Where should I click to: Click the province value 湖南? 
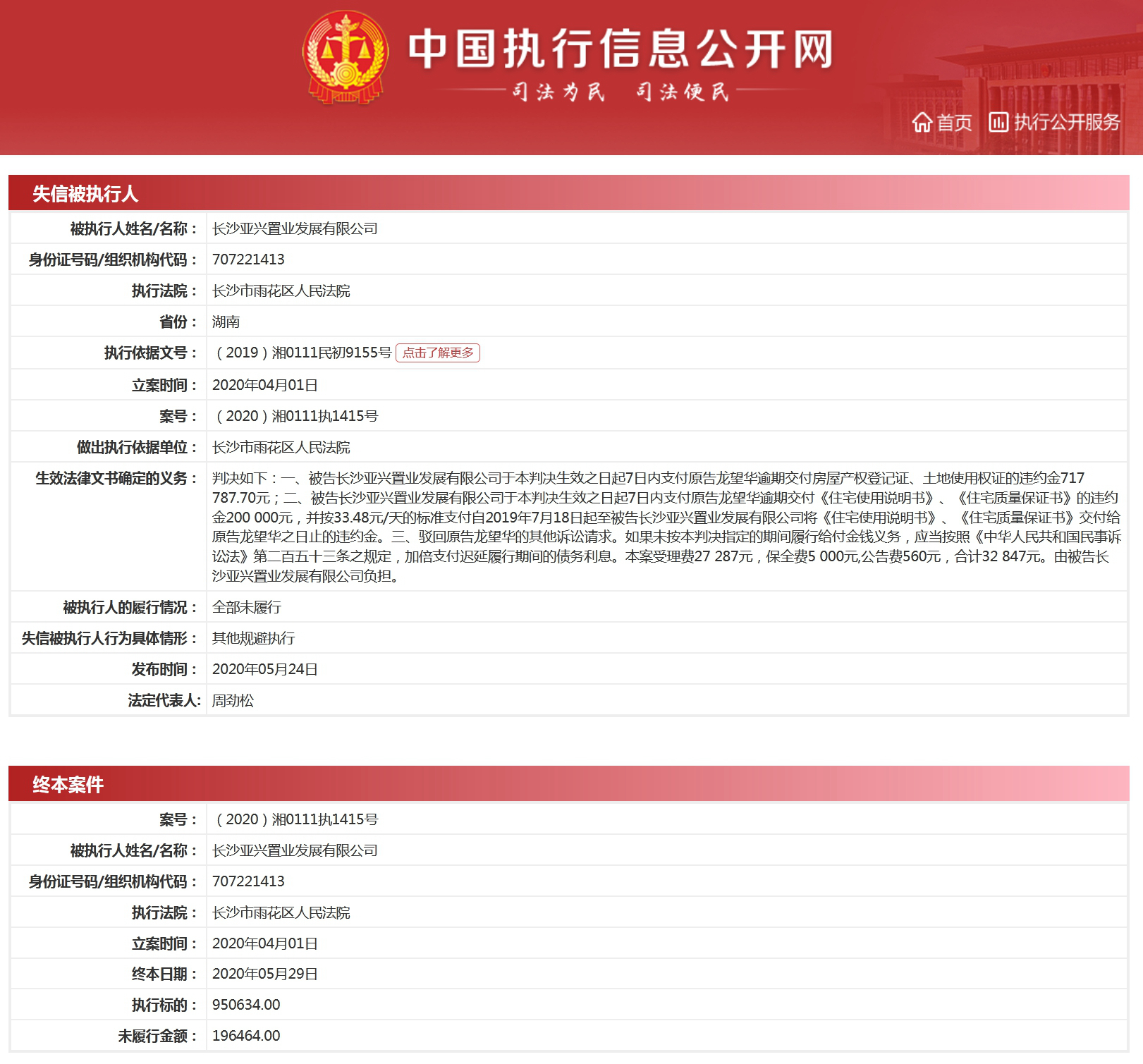point(226,322)
